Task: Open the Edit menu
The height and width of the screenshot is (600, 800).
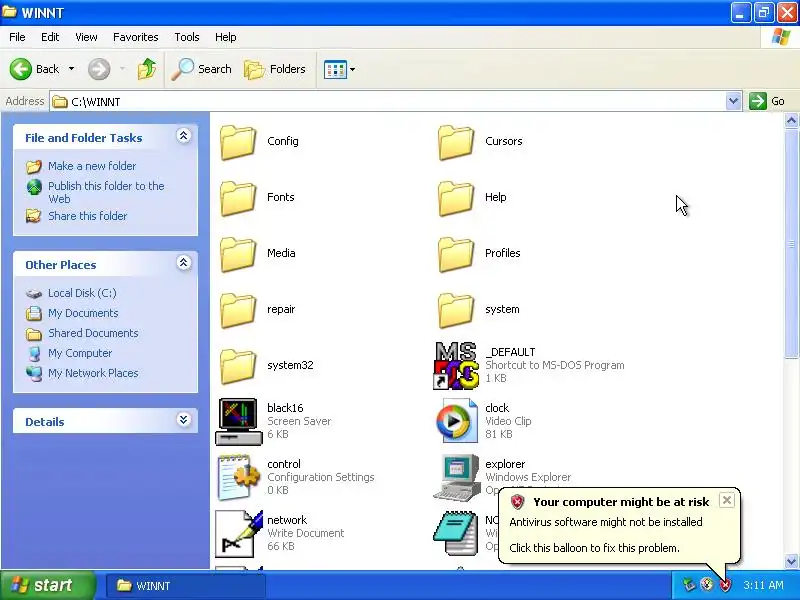Action: click(x=50, y=37)
